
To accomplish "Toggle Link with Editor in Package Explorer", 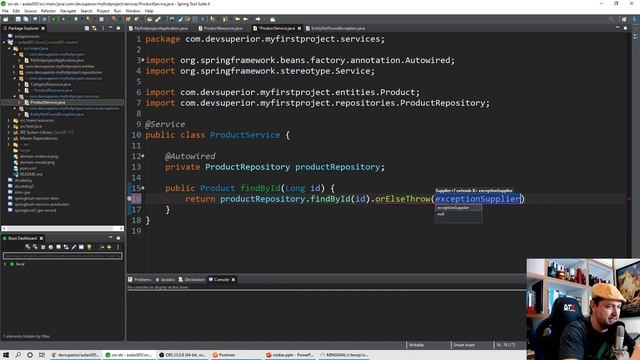I will (x=94, y=28).
